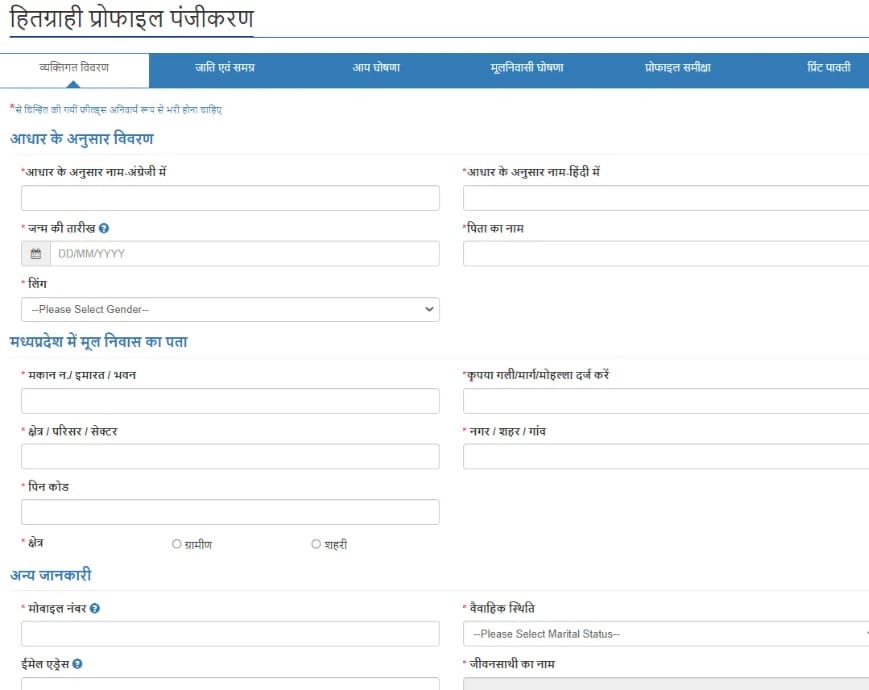Screen dimensions: 869x690
Task: Go to the मूलनिवासी घोषणा tab
Action: (525, 69)
